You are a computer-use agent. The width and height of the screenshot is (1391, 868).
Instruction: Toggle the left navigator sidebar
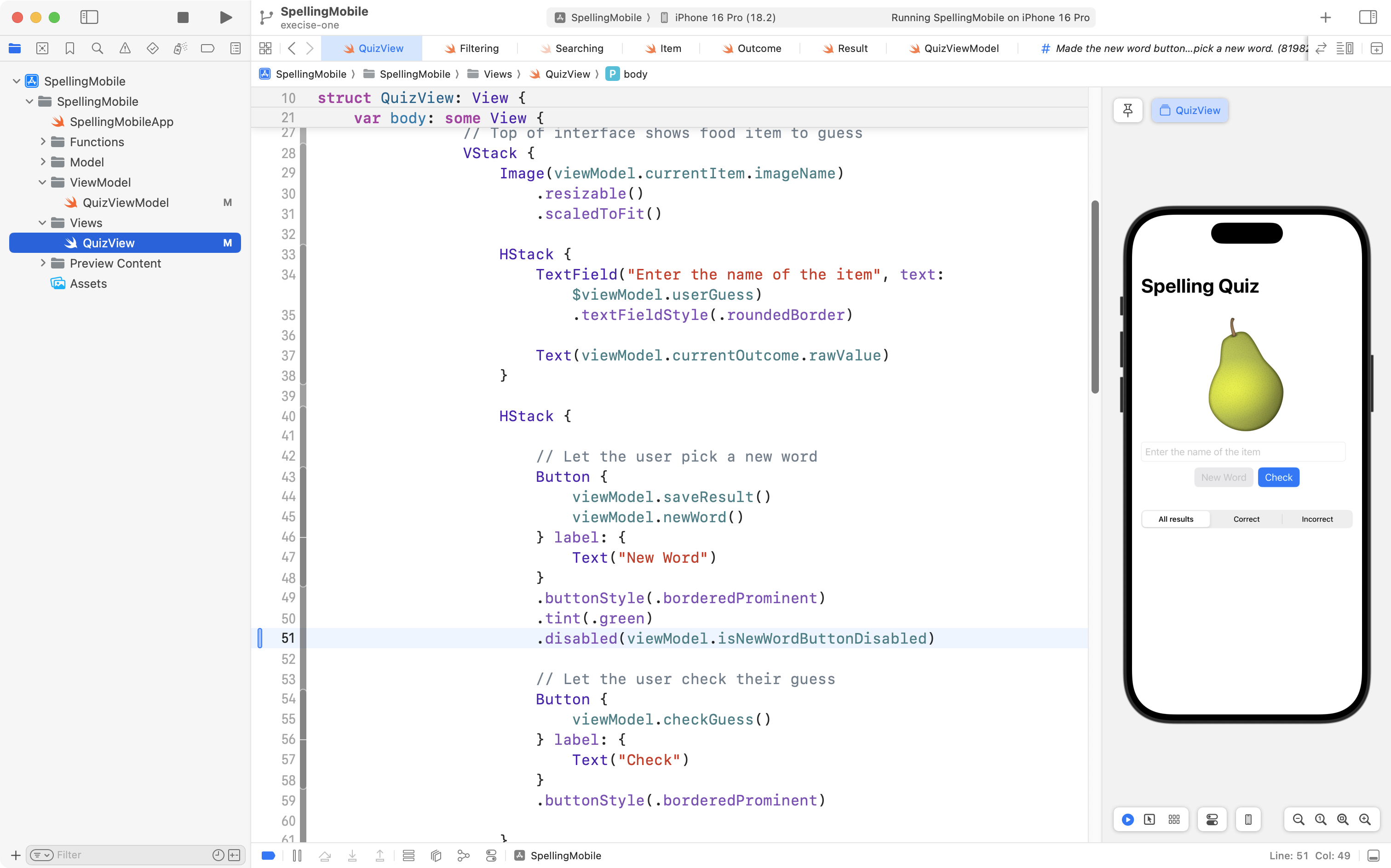(89, 17)
